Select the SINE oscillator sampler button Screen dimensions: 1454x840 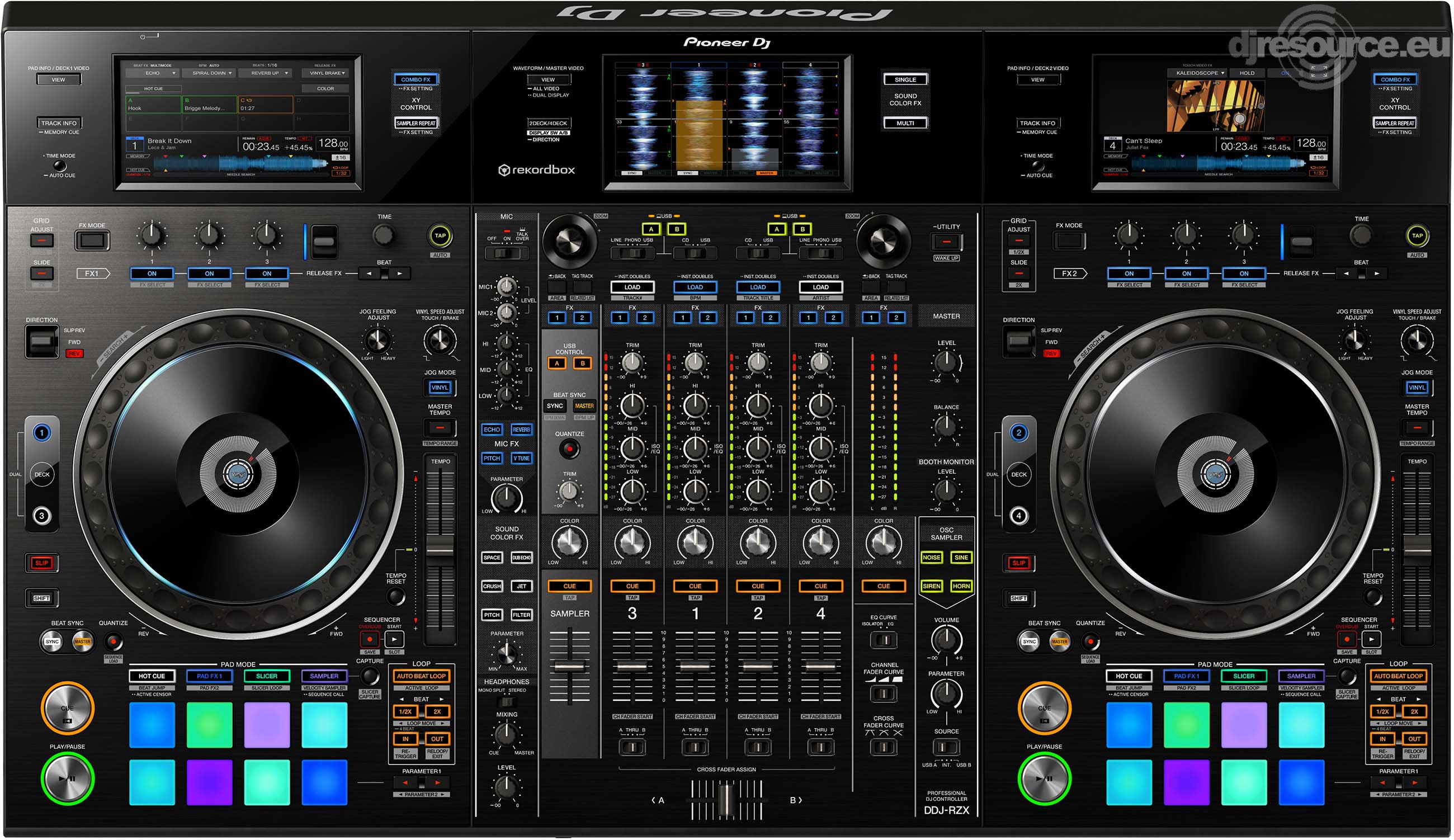coord(961,558)
